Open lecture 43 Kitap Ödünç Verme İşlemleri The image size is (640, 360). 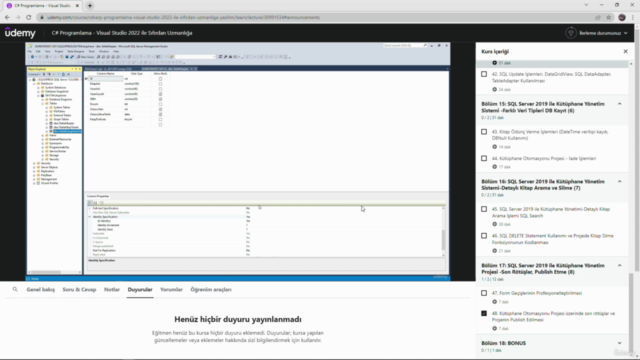[x=550, y=135]
